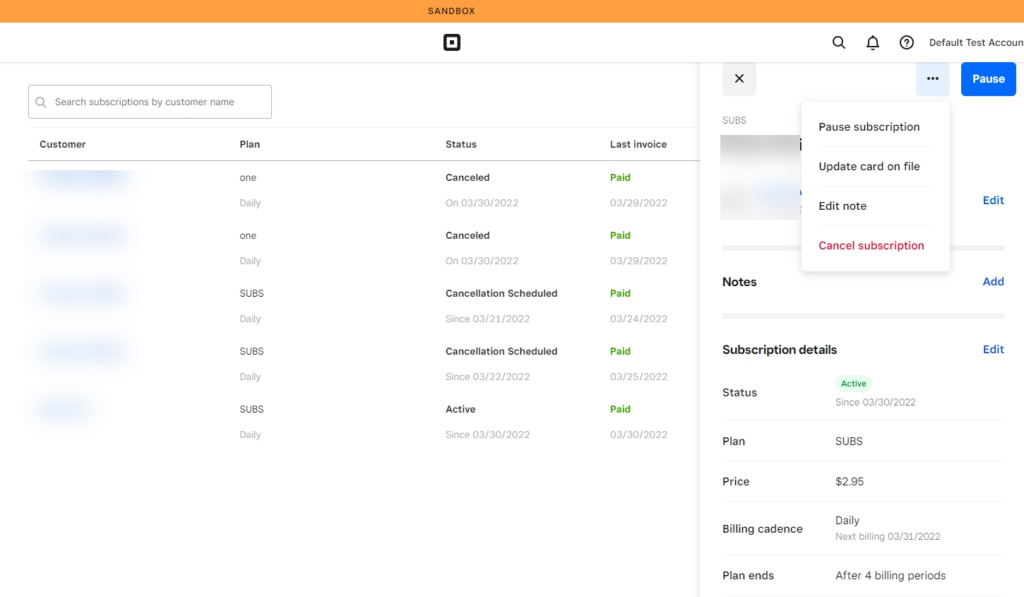The image size is (1024, 597).
Task: Click the search subscriptions input field
Action: pos(150,102)
